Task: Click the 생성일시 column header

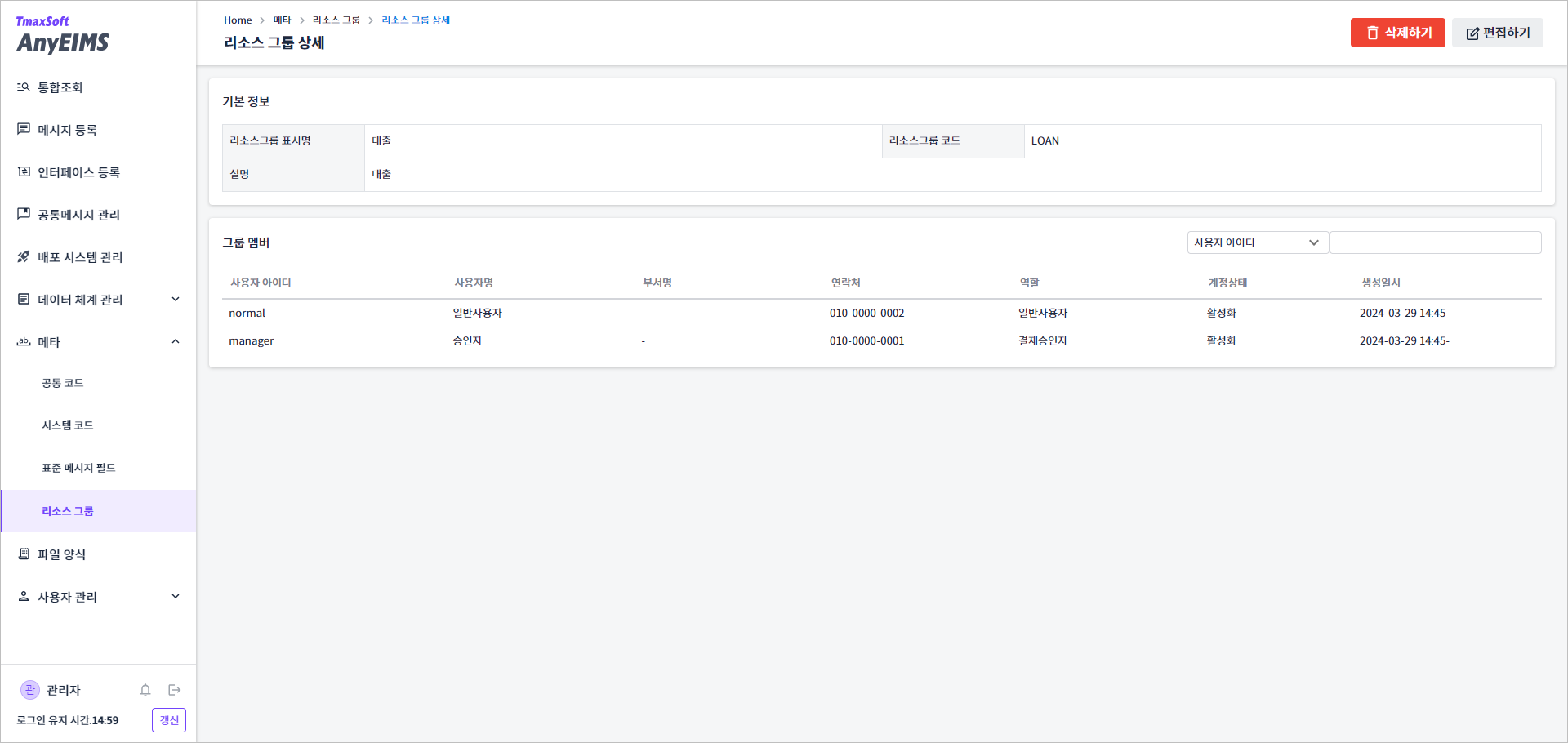Action: [x=1380, y=283]
